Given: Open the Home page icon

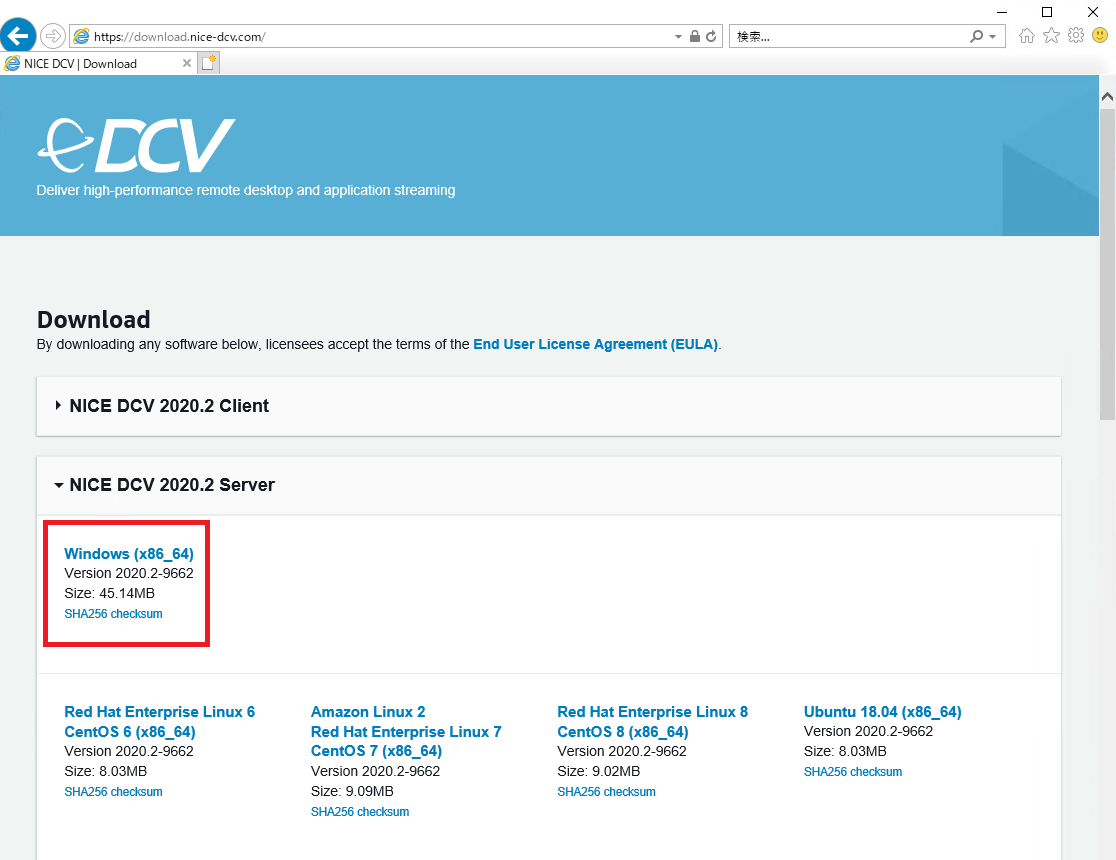Looking at the screenshot, I should [x=1026, y=35].
